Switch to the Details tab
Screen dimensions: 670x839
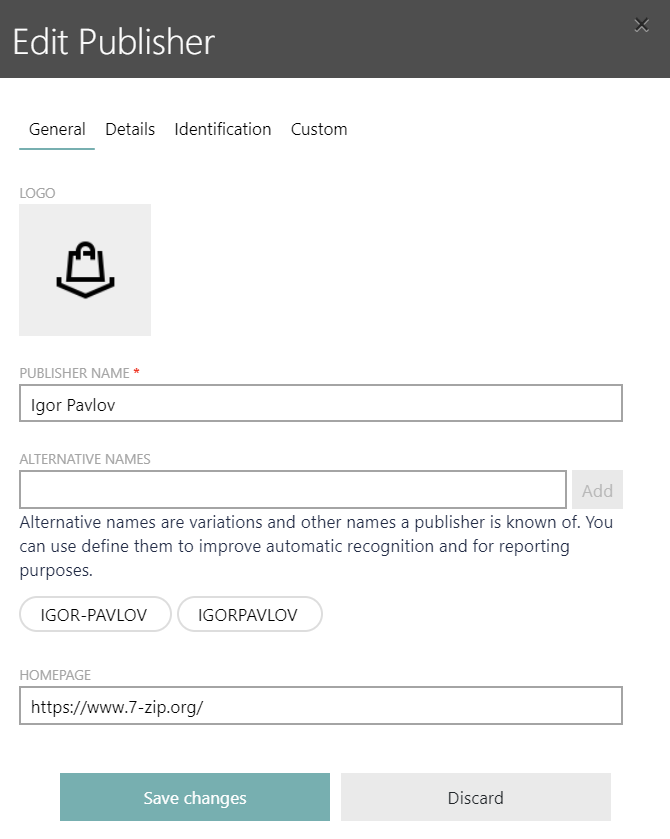[130, 129]
